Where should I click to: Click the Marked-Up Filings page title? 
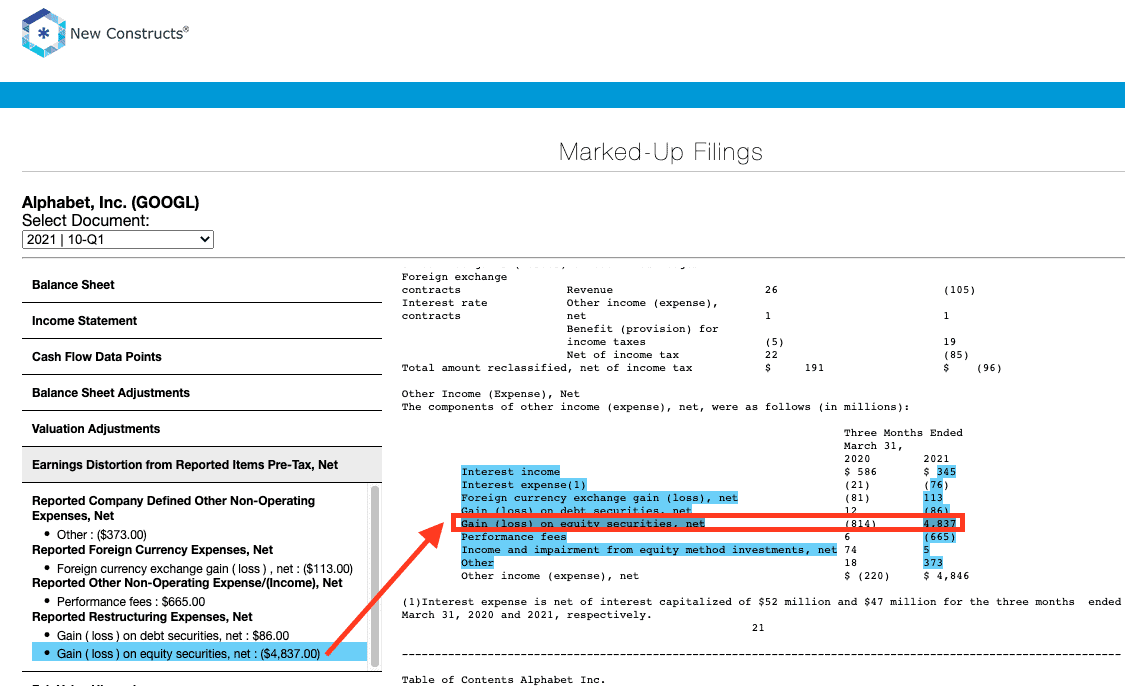(x=661, y=152)
